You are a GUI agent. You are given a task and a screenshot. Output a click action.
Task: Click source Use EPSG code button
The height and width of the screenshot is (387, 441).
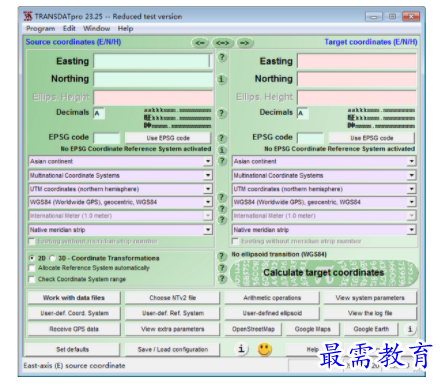tap(168, 138)
